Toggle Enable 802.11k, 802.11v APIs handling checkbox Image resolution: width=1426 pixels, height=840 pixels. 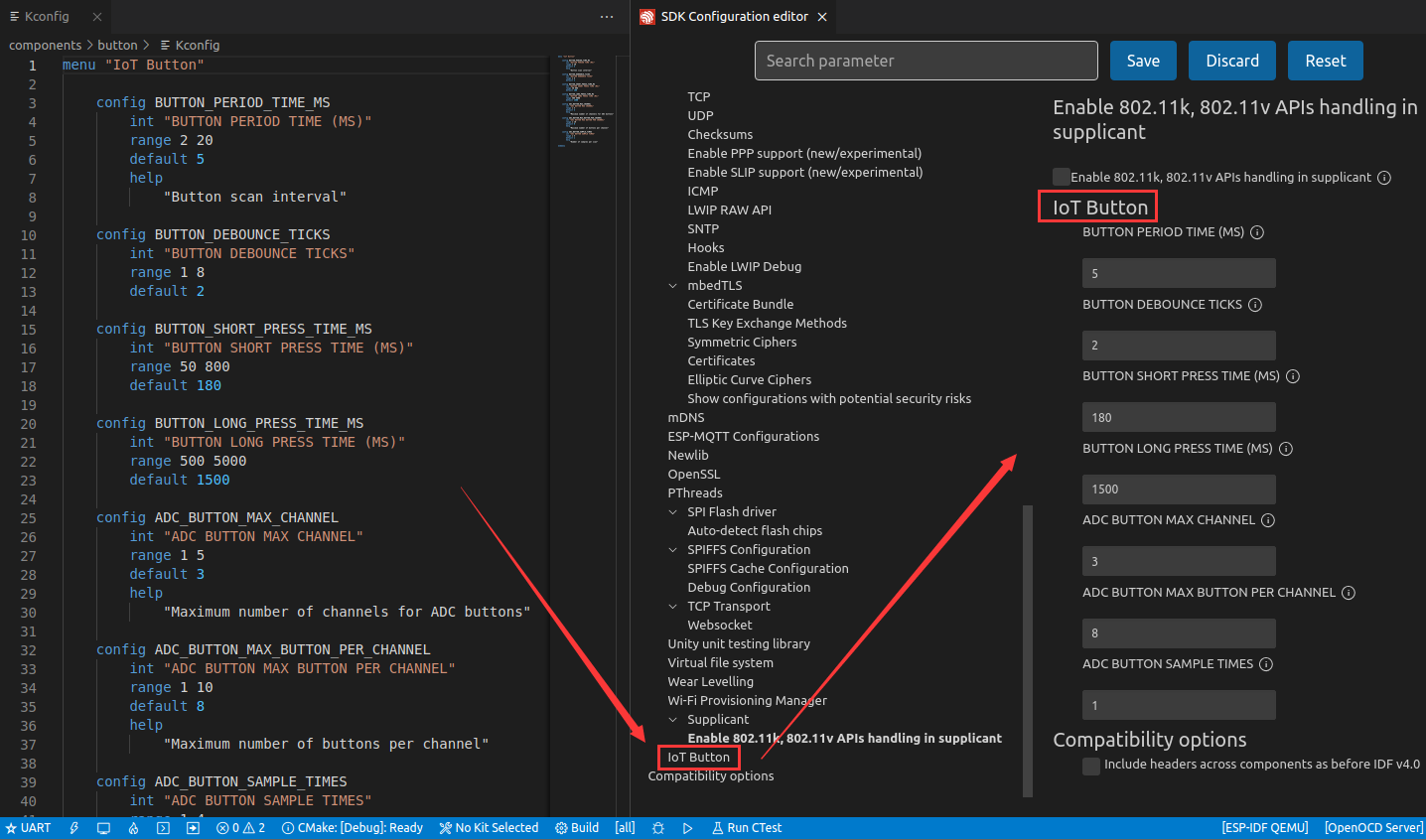[1062, 177]
